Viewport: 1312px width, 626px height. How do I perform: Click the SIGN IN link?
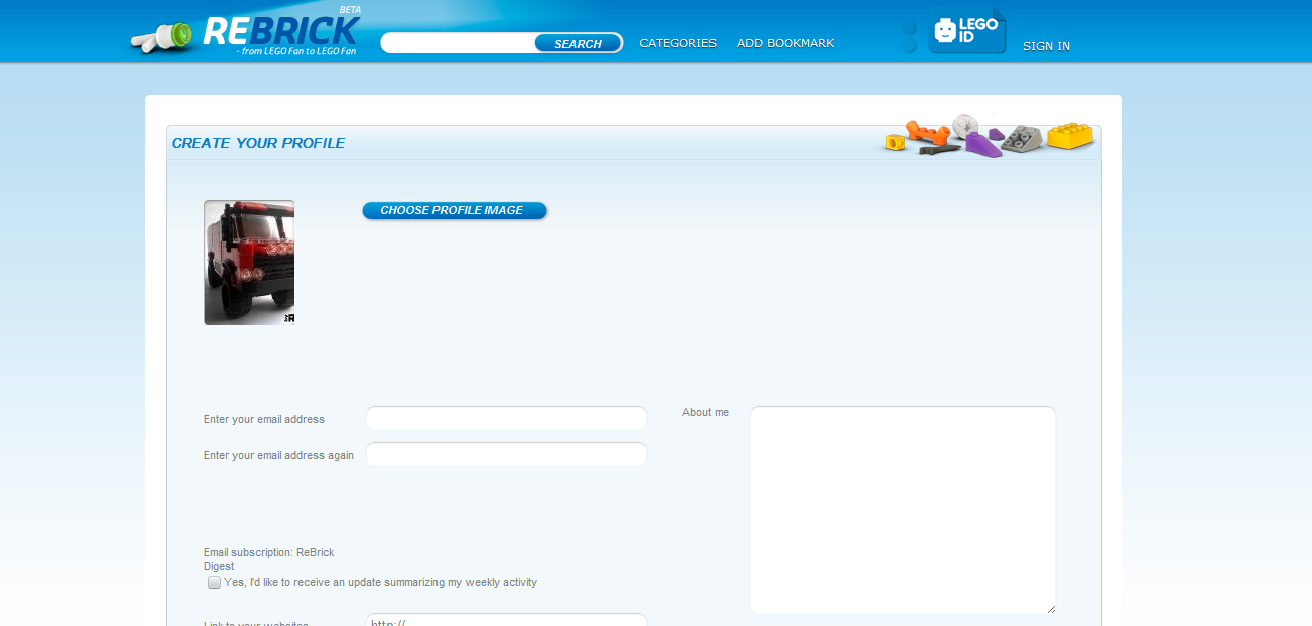click(1046, 46)
